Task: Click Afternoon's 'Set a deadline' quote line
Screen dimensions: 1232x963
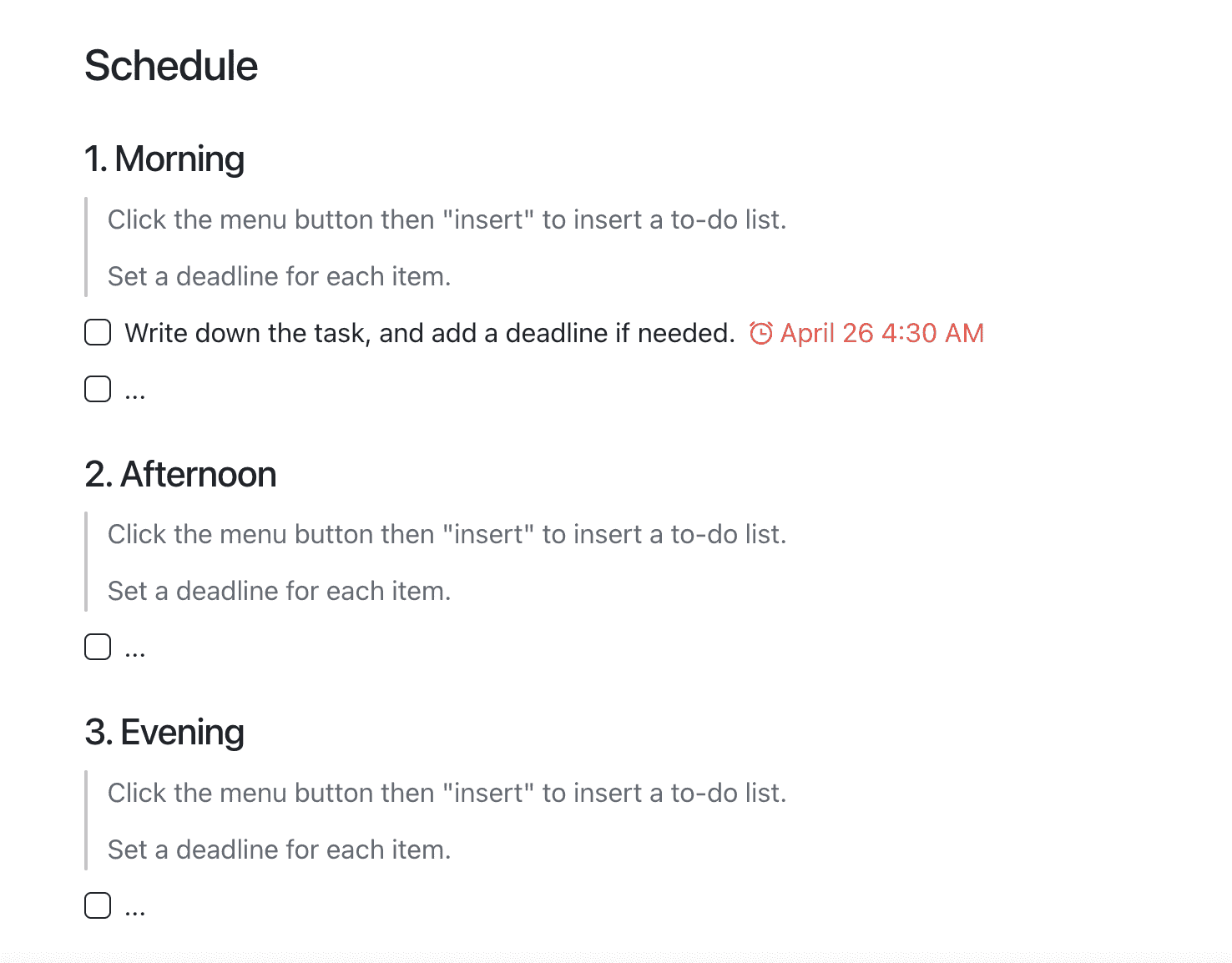Action: click(280, 591)
